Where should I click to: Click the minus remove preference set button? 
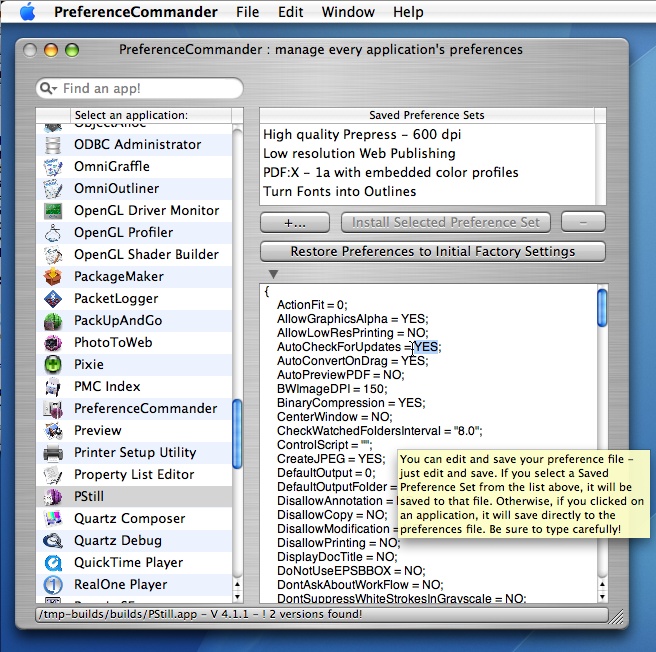(583, 223)
